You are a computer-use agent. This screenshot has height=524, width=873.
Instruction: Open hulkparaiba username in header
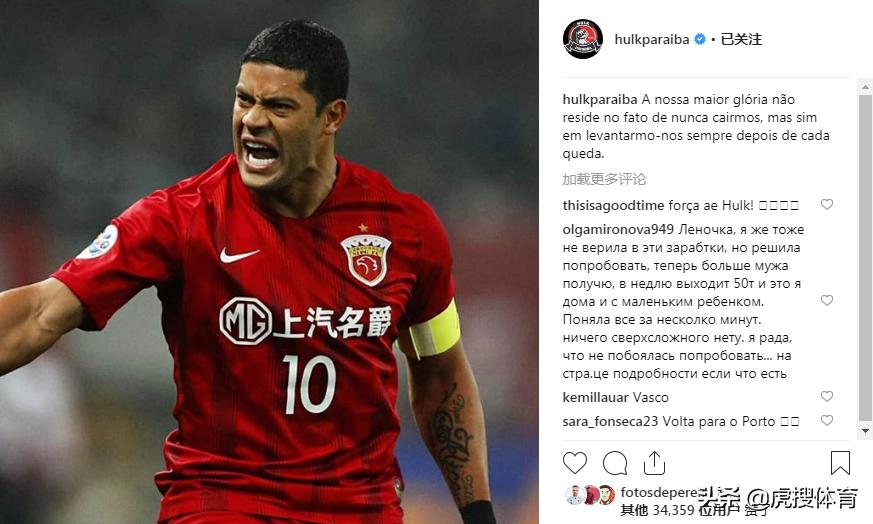(x=651, y=39)
